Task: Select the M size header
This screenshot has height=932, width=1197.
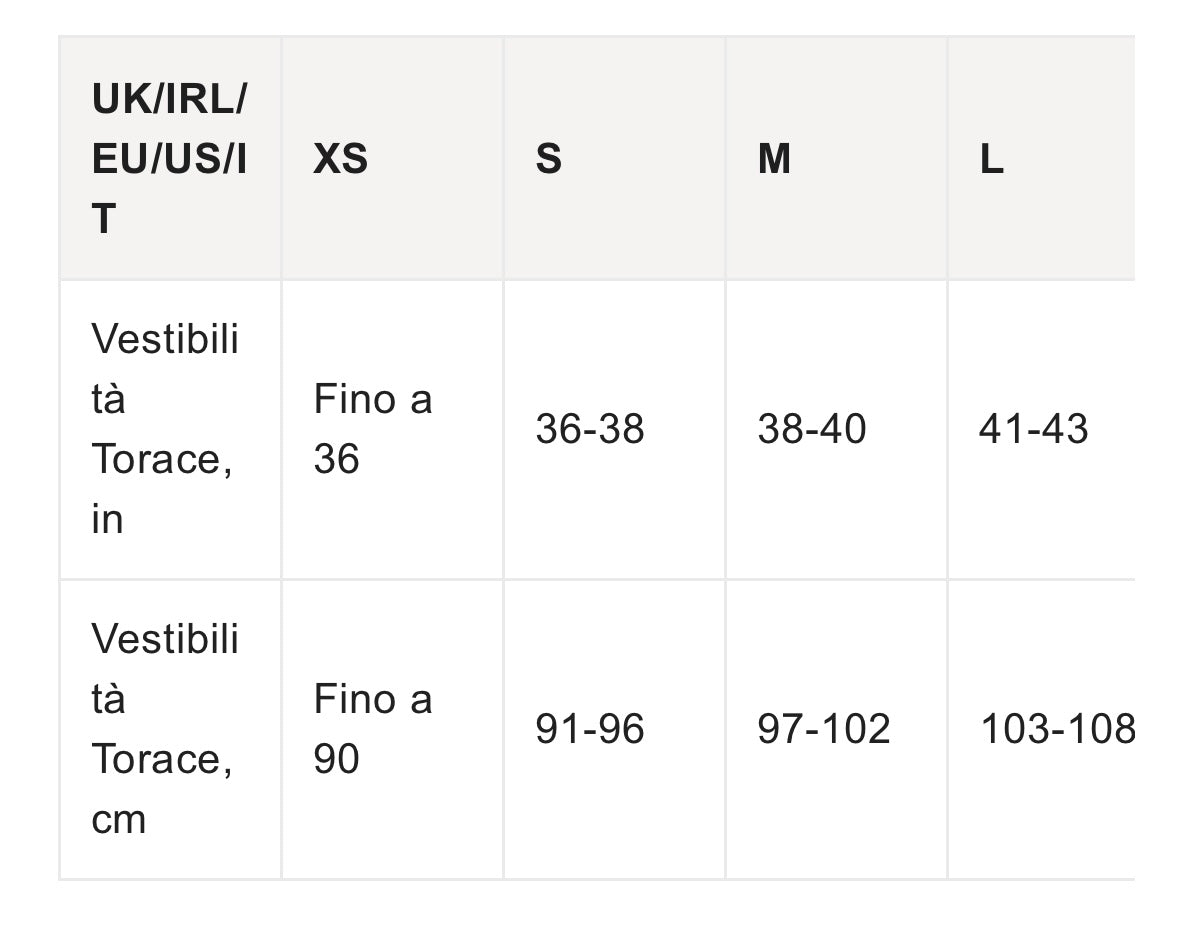Action: click(837, 158)
